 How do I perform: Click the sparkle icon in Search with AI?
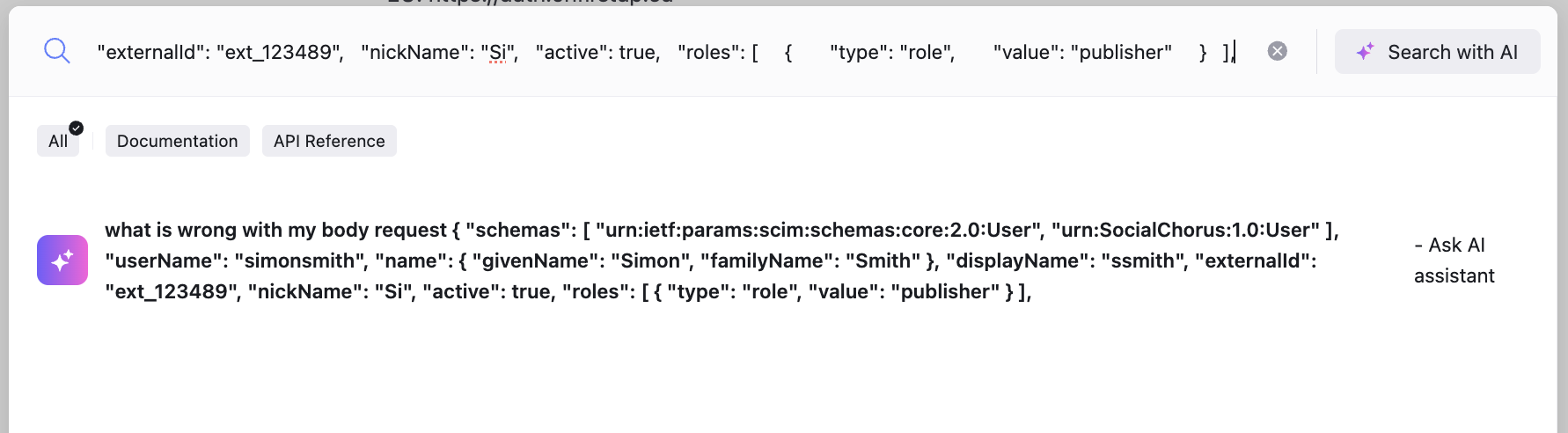1365,52
